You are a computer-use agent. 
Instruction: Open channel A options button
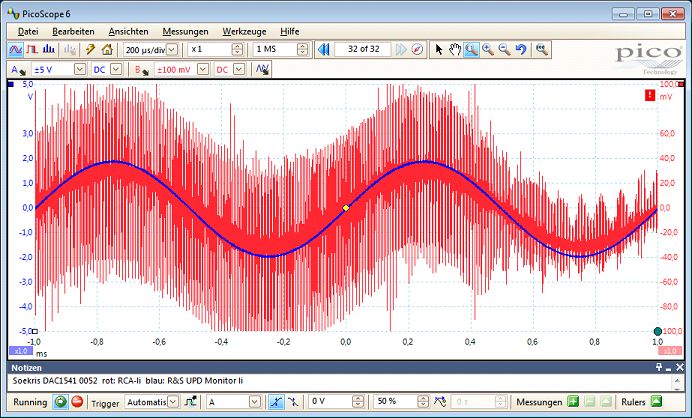pyautogui.click(x=18, y=70)
